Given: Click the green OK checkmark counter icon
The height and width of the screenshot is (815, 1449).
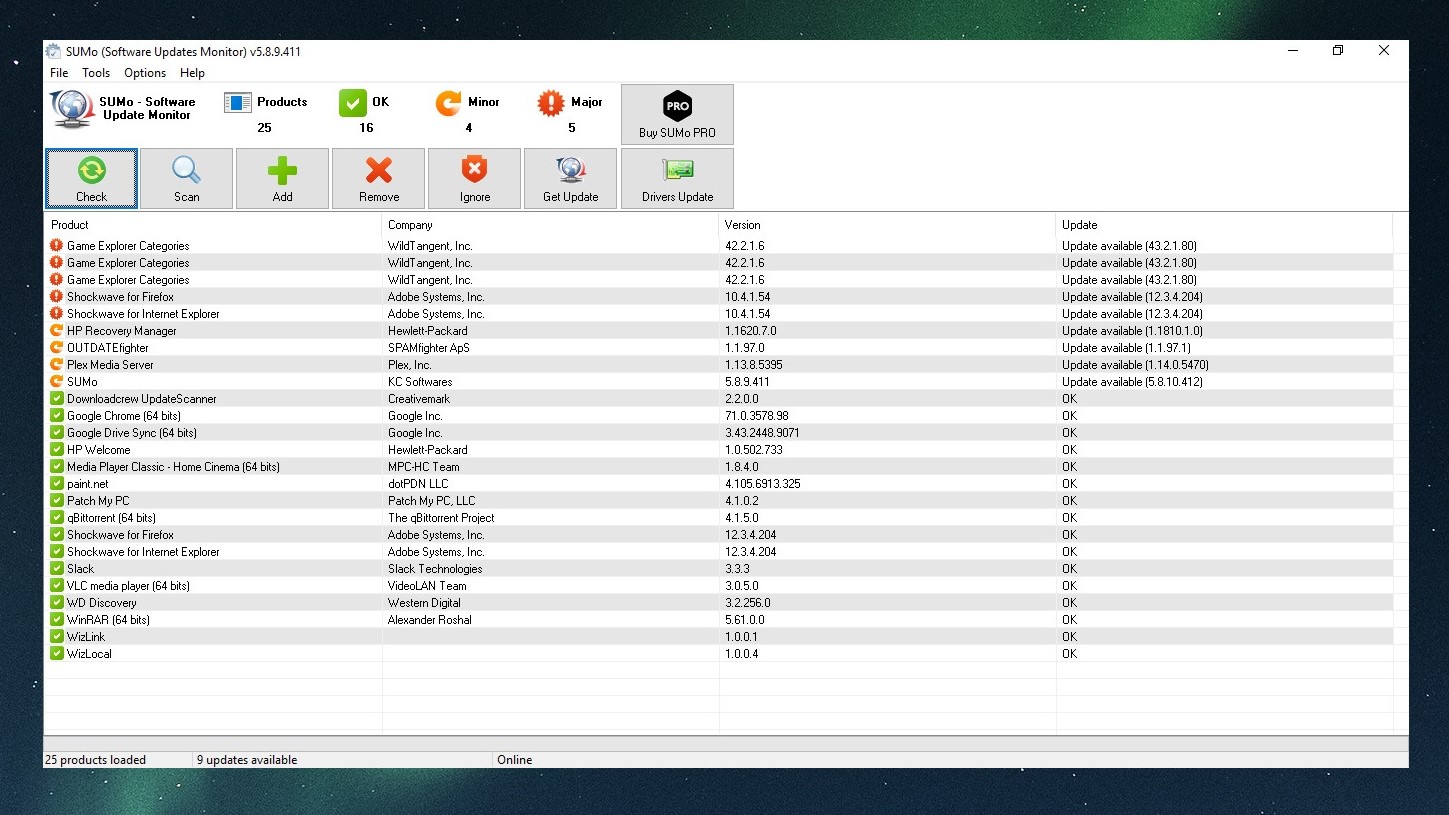Looking at the screenshot, I should 353,102.
